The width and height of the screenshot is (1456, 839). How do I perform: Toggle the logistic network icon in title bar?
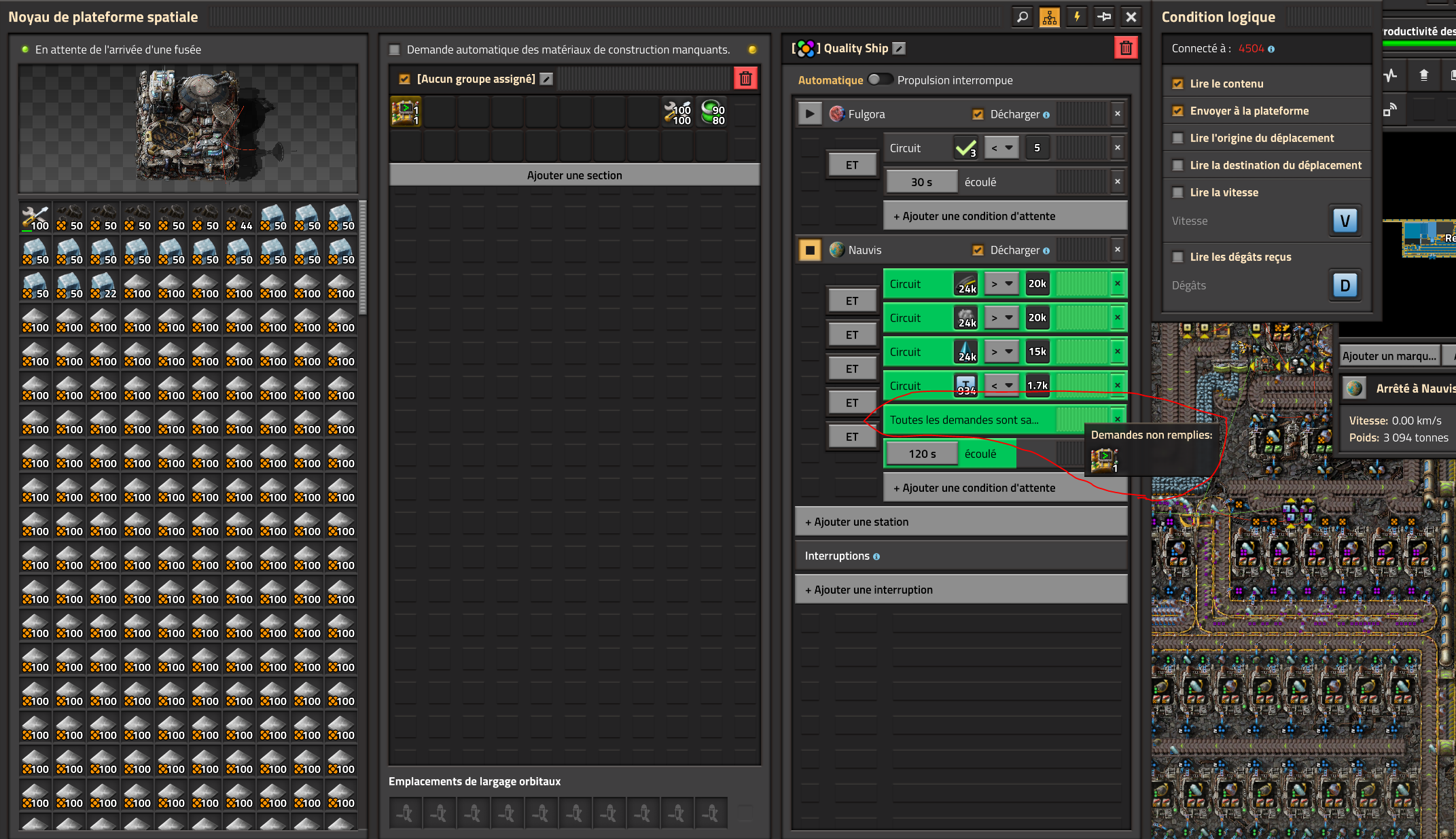click(1049, 17)
